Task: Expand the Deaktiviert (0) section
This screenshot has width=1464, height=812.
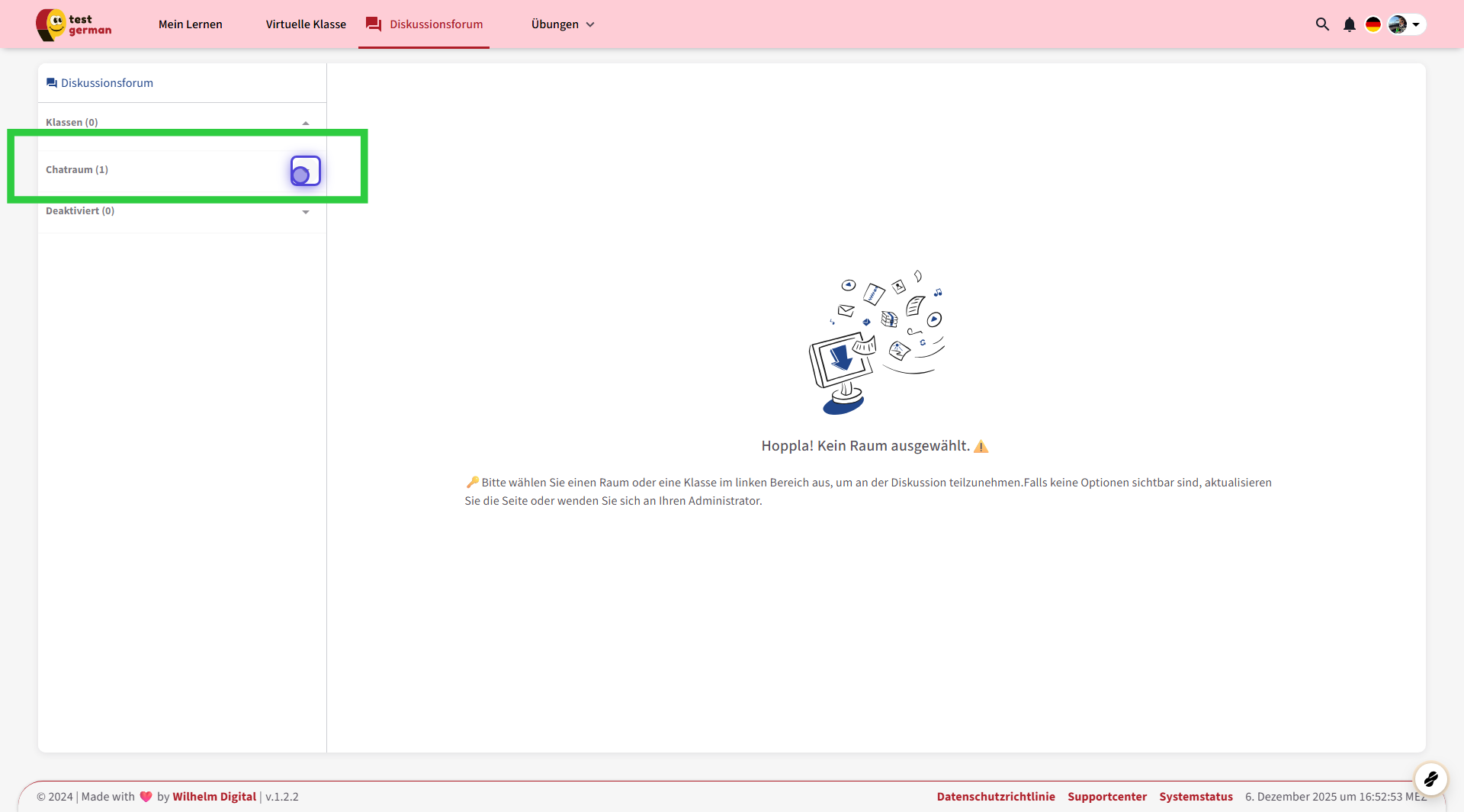Action: click(306, 212)
